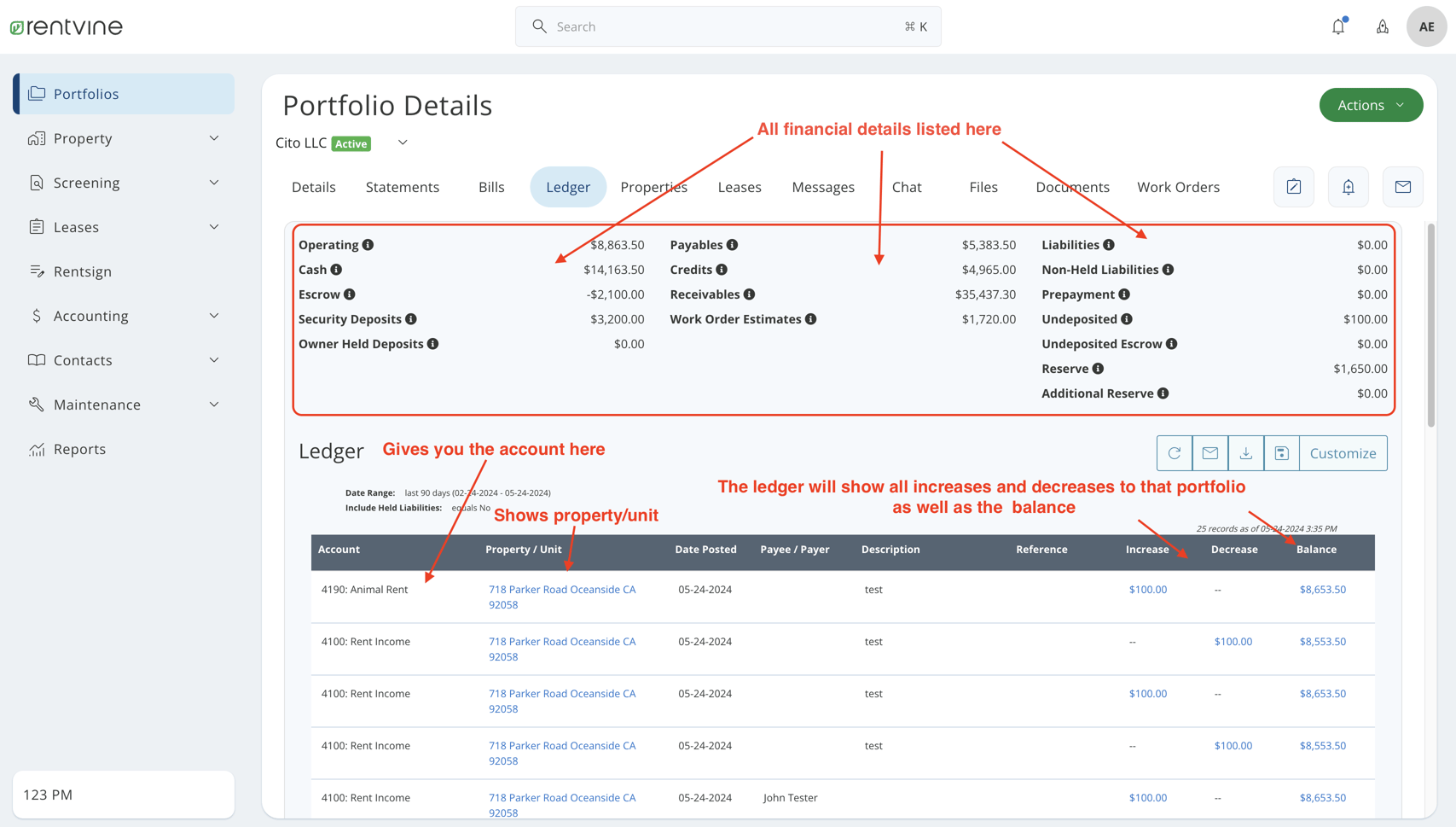Switch to the Work Orders tab

[1178, 187]
